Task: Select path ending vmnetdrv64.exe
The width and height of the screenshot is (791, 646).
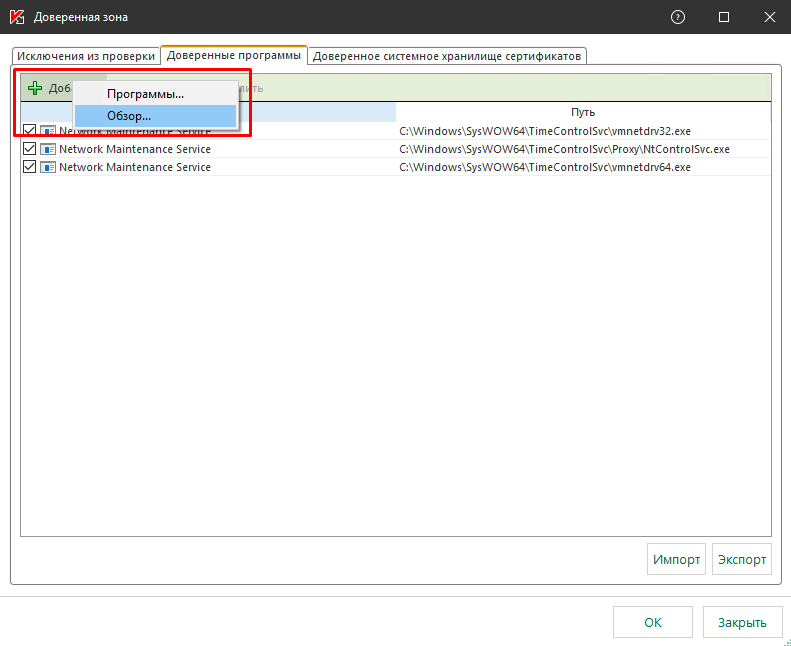Action: [545, 167]
